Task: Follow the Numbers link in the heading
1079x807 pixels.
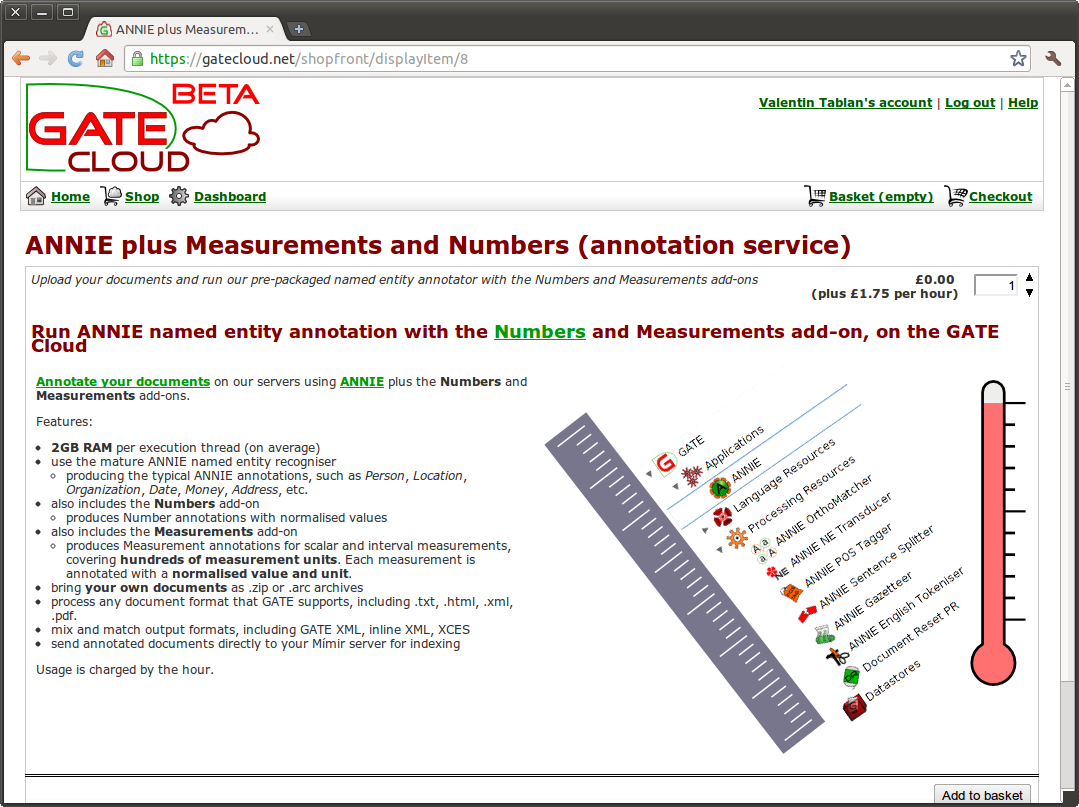Action: 540,332
